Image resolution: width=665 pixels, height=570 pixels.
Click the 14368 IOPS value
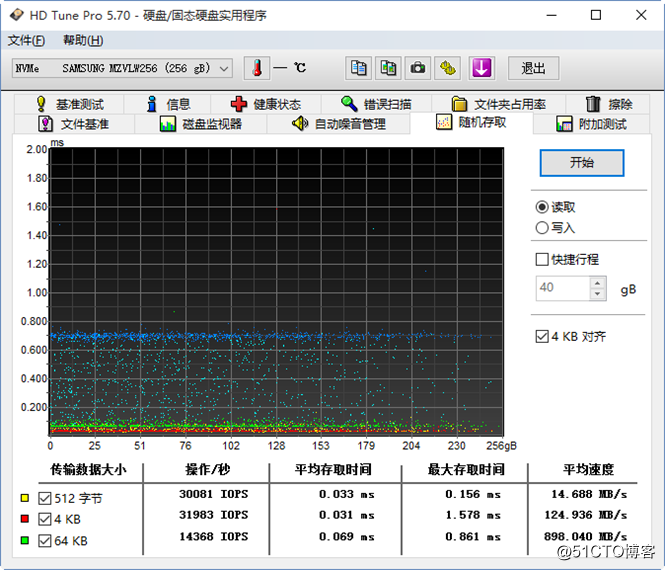point(213,537)
